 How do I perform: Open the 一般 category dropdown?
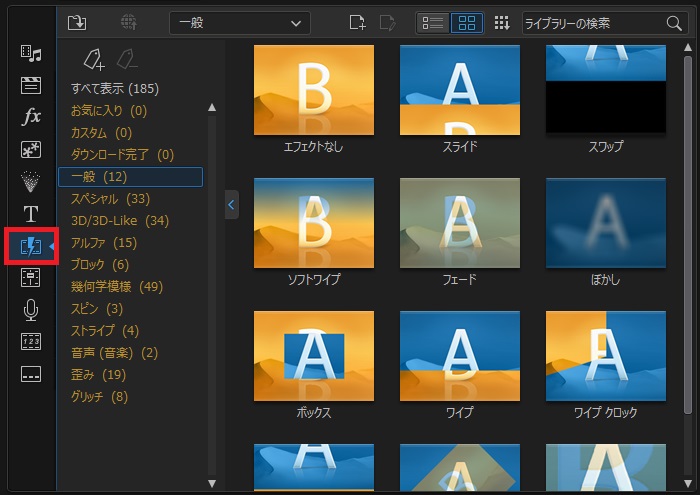(239, 22)
